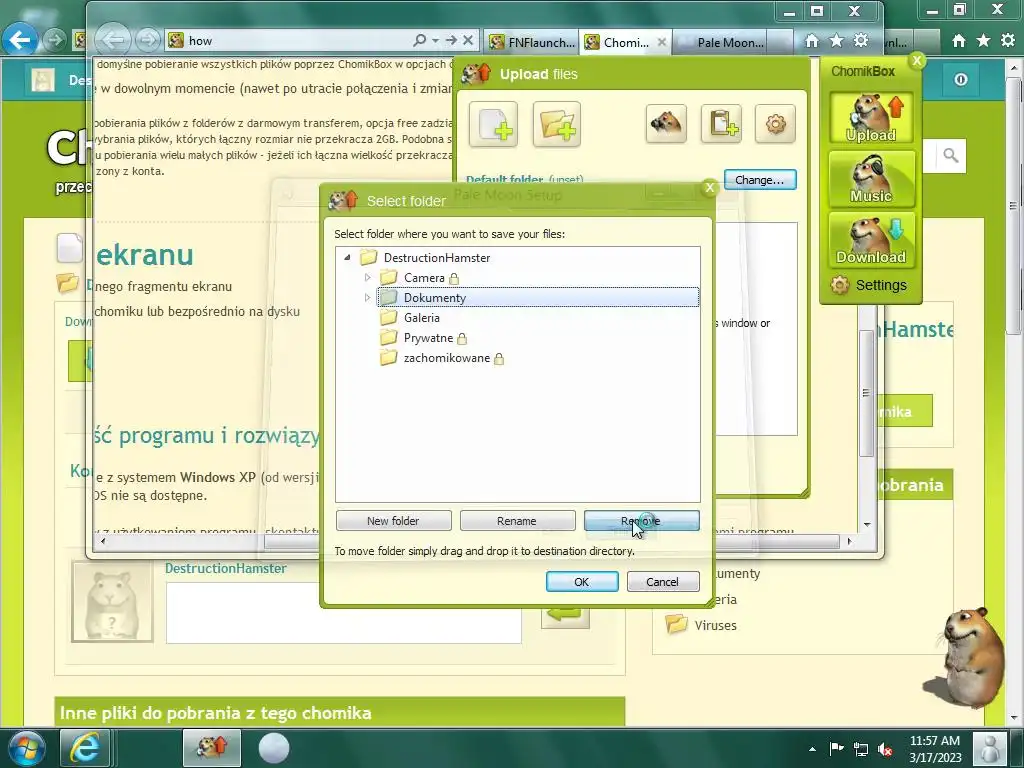Cancel the Select folder dialog
1024x768 pixels.
point(663,582)
